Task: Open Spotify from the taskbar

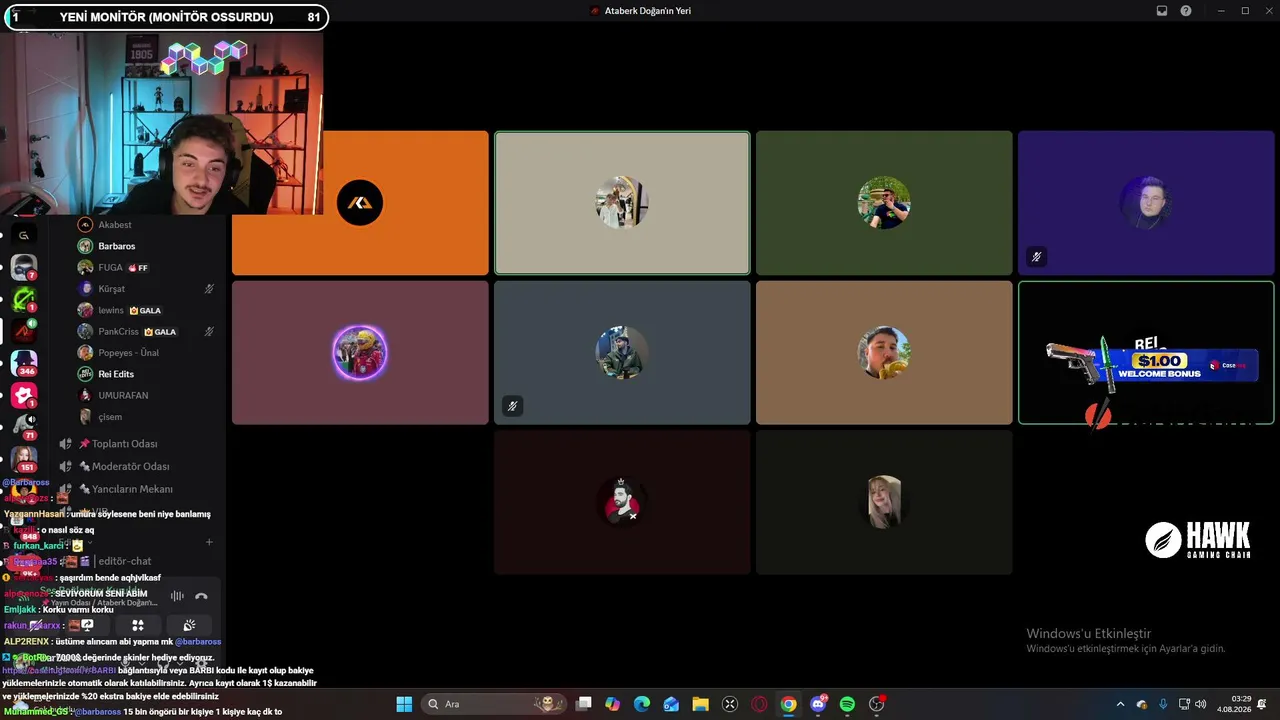Action: [847, 704]
